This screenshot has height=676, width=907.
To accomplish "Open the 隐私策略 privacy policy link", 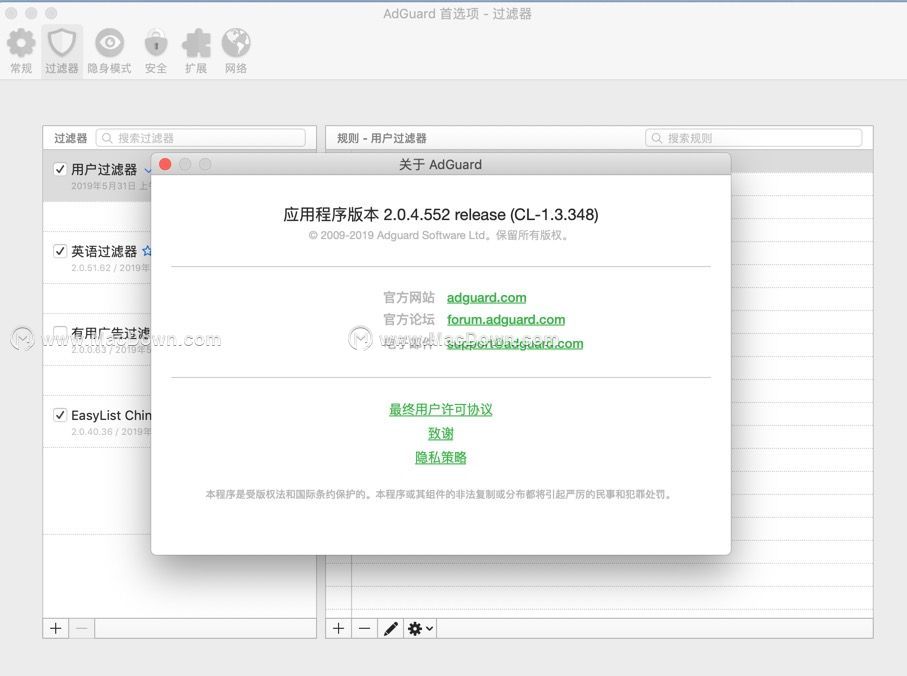I will click(x=441, y=457).
